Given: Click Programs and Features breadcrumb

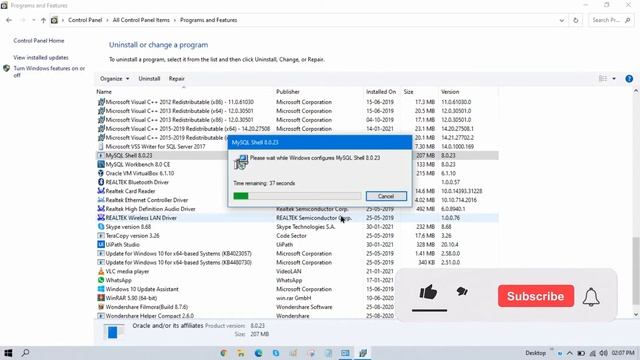Looking at the screenshot, I should [x=208, y=20].
